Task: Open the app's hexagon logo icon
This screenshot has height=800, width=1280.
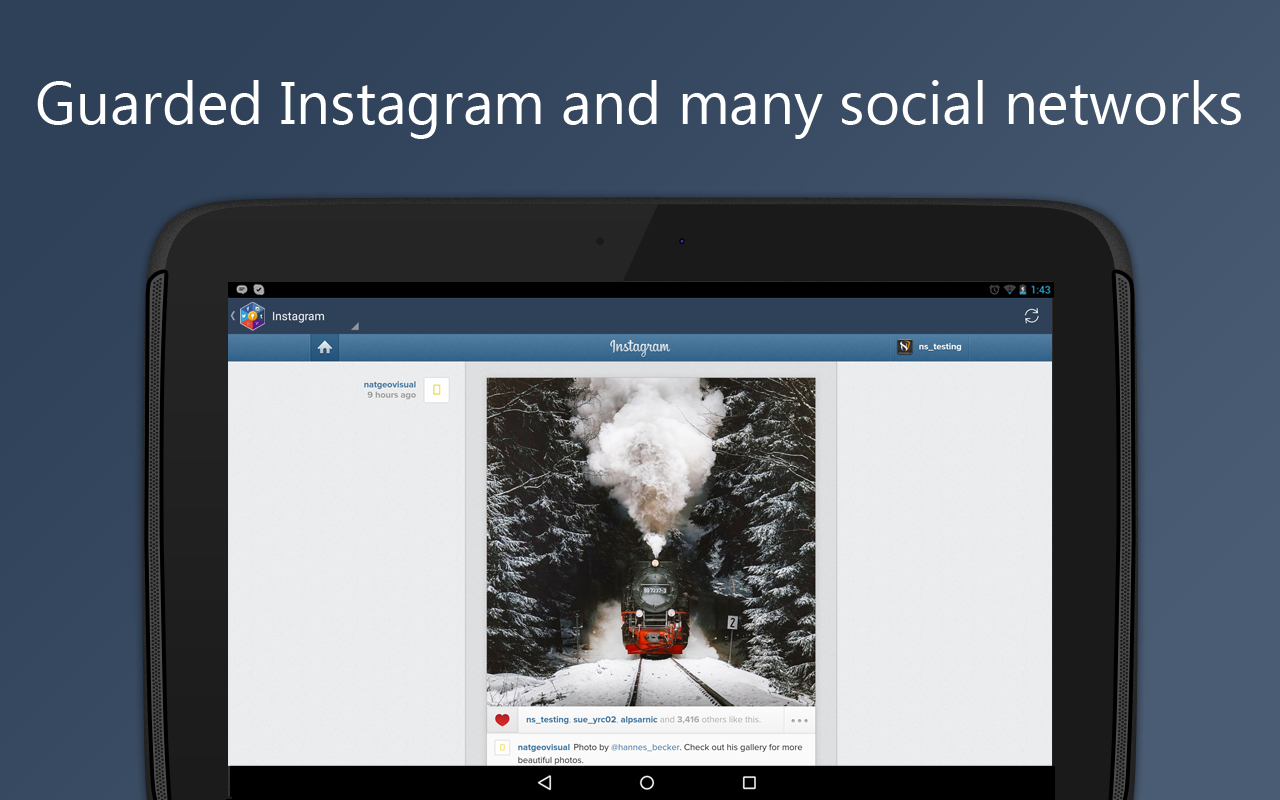Action: (252, 316)
